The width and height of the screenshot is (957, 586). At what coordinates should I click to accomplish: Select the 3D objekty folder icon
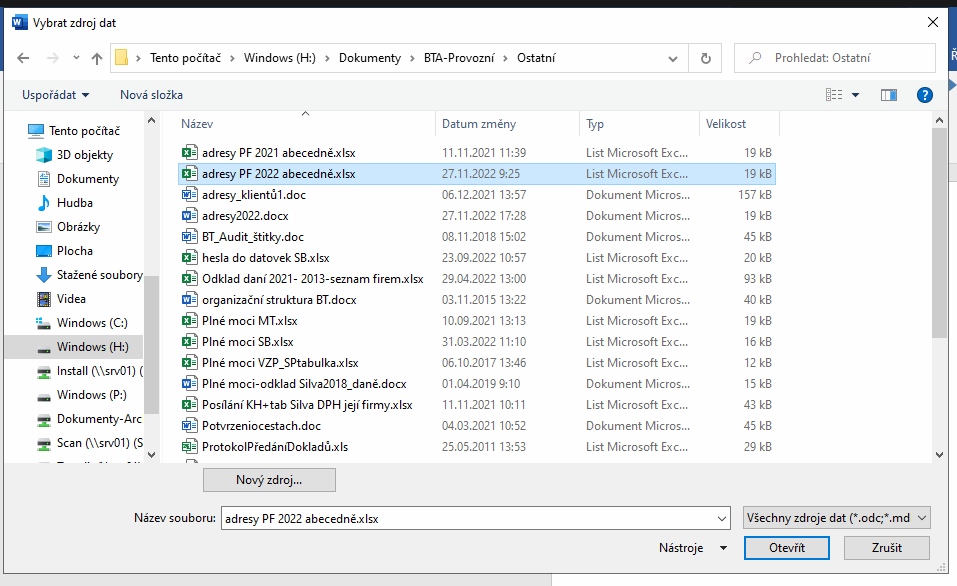[x=44, y=155]
